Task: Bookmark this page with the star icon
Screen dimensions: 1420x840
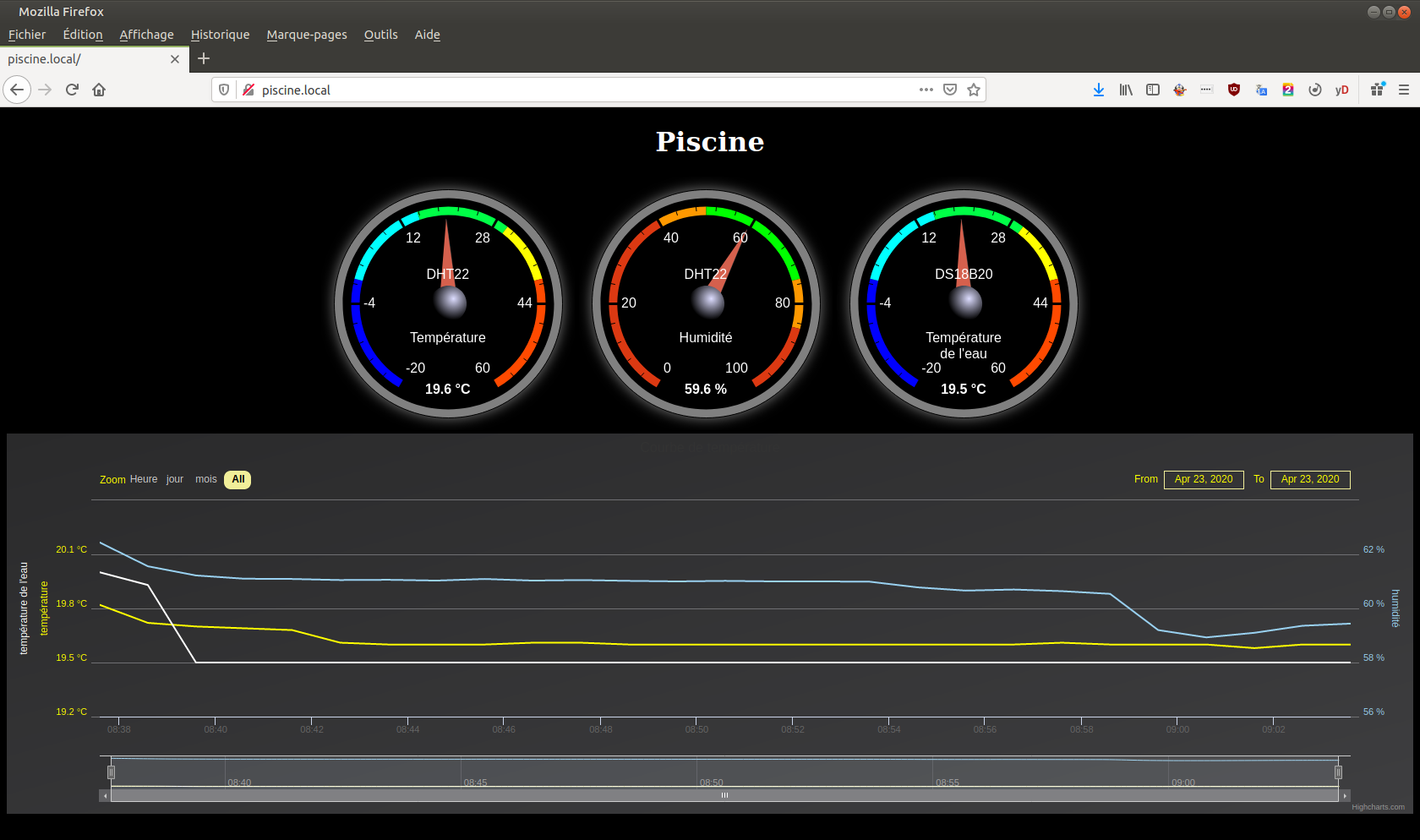Action: [x=974, y=90]
